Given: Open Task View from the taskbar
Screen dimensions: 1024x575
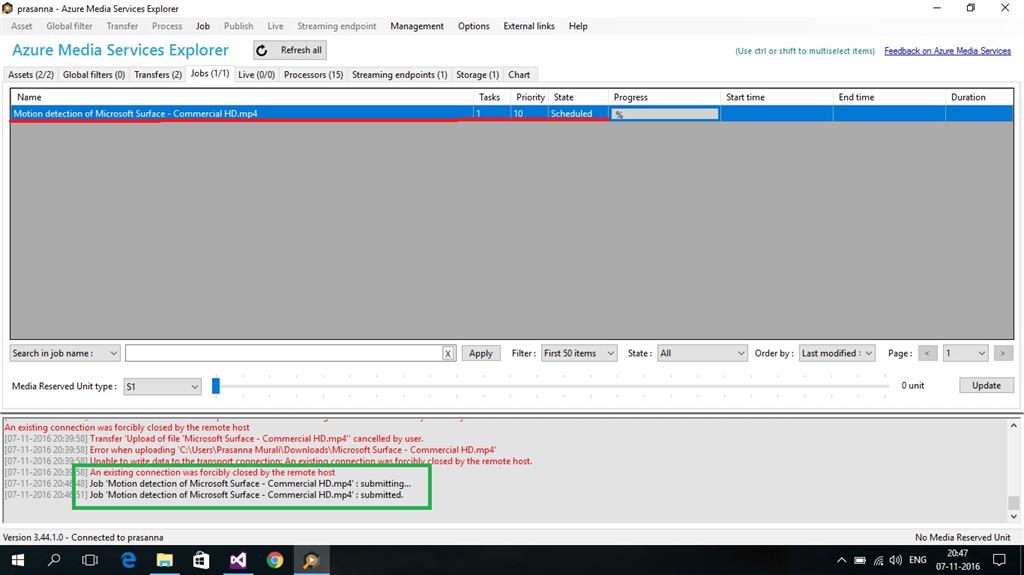Looking at the screenshot, I should click(90, 560).
